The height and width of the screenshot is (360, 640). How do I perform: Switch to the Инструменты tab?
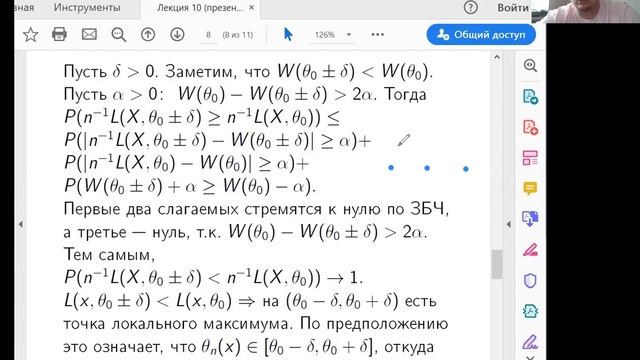tap(87, 7)
